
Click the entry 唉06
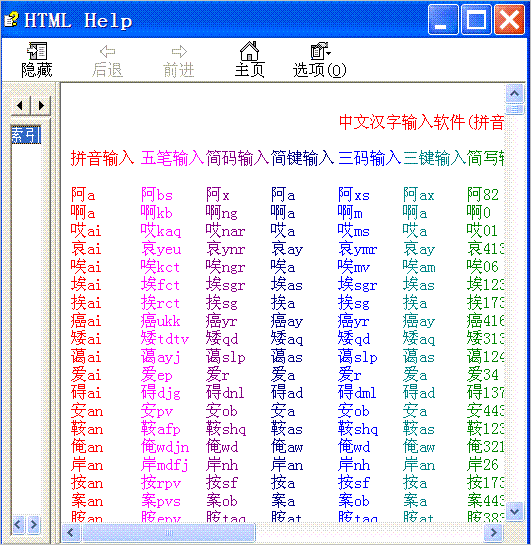coord(483,267)
